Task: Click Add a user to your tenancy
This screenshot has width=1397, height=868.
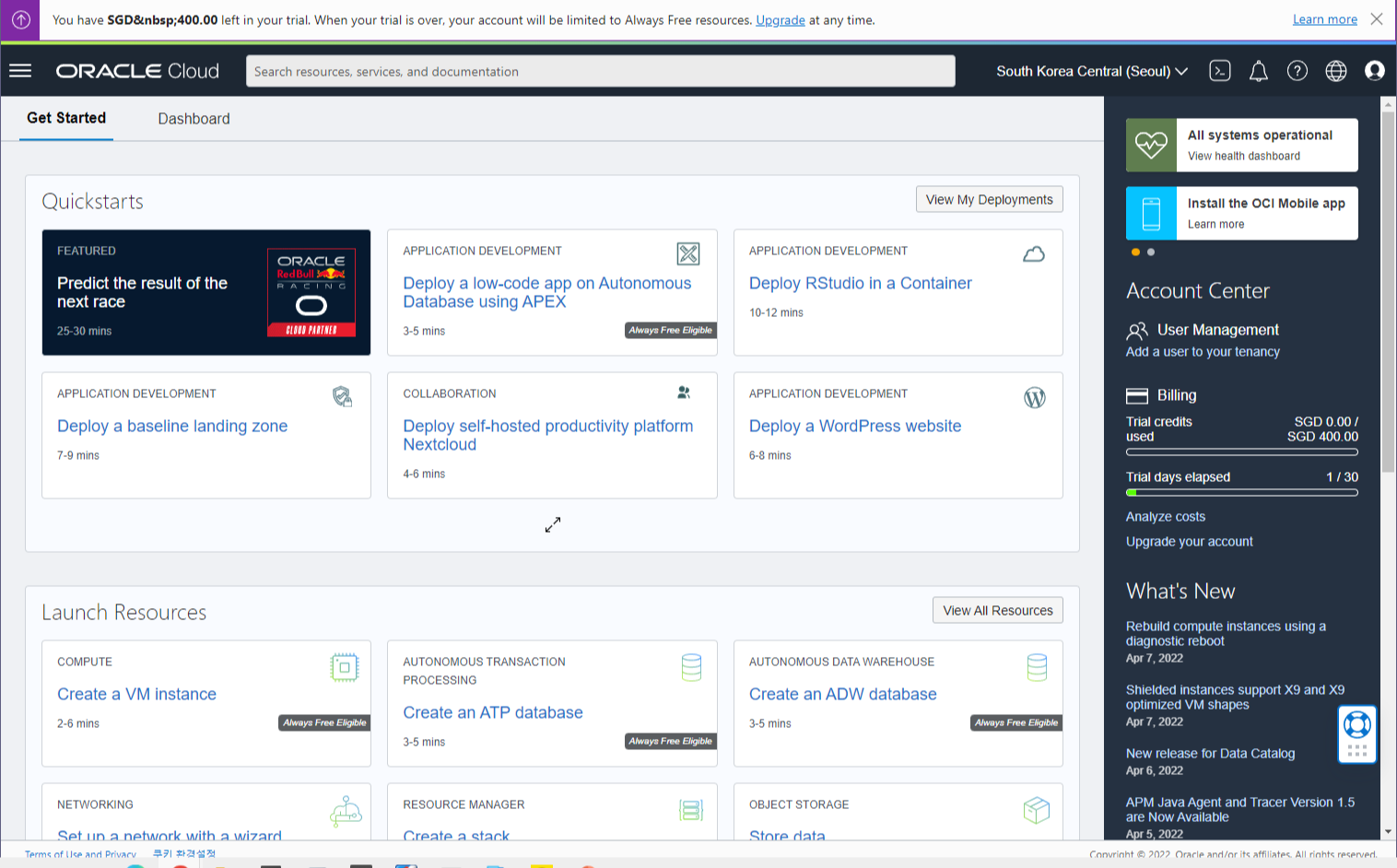Action: 1203,352
